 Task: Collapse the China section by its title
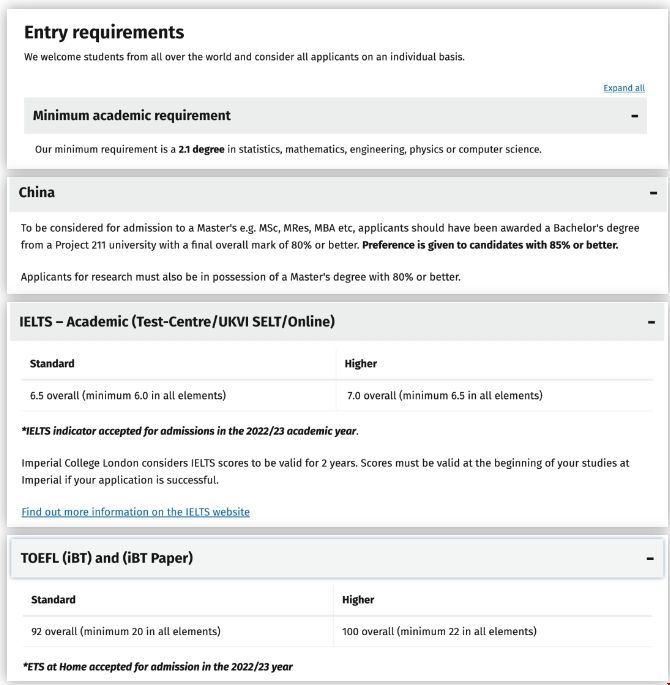click(x=37, y=192)
